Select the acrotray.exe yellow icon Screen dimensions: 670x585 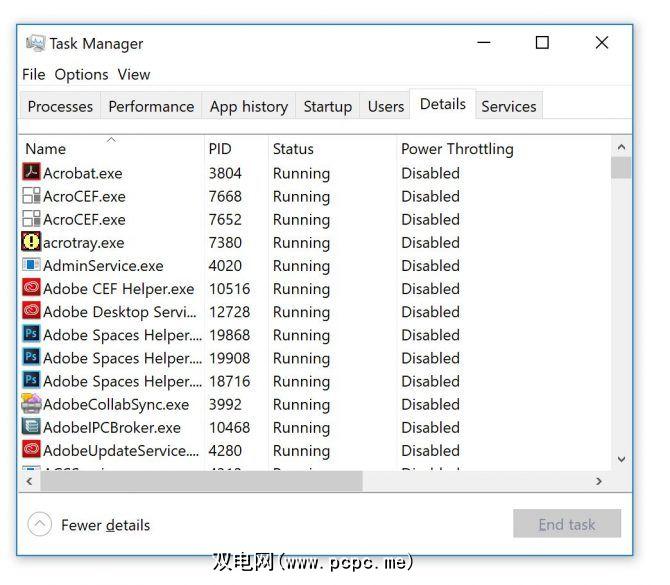click(x=31, y=242)
